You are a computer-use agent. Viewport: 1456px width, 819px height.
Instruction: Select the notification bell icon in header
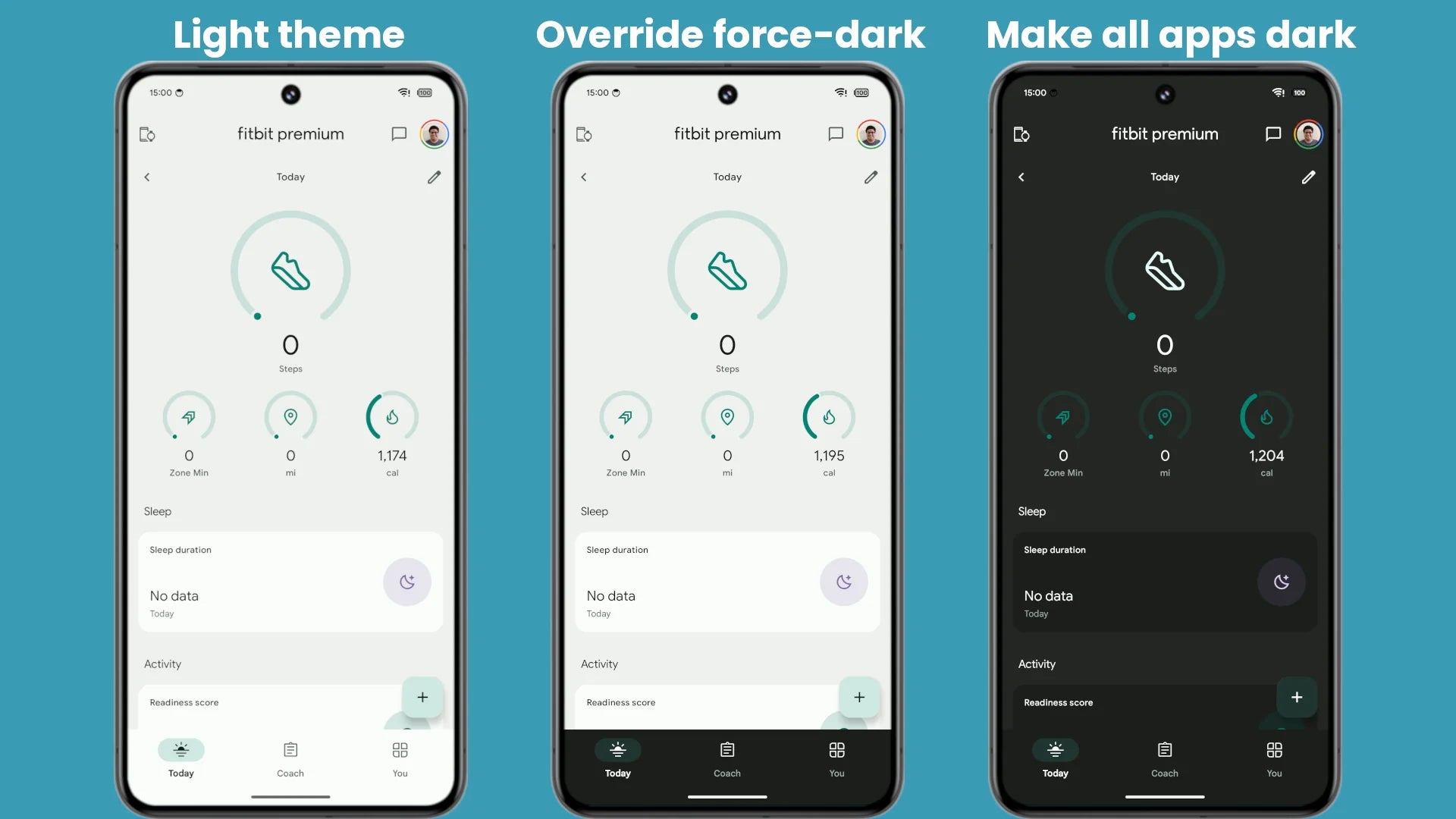(x=399, y=133)
